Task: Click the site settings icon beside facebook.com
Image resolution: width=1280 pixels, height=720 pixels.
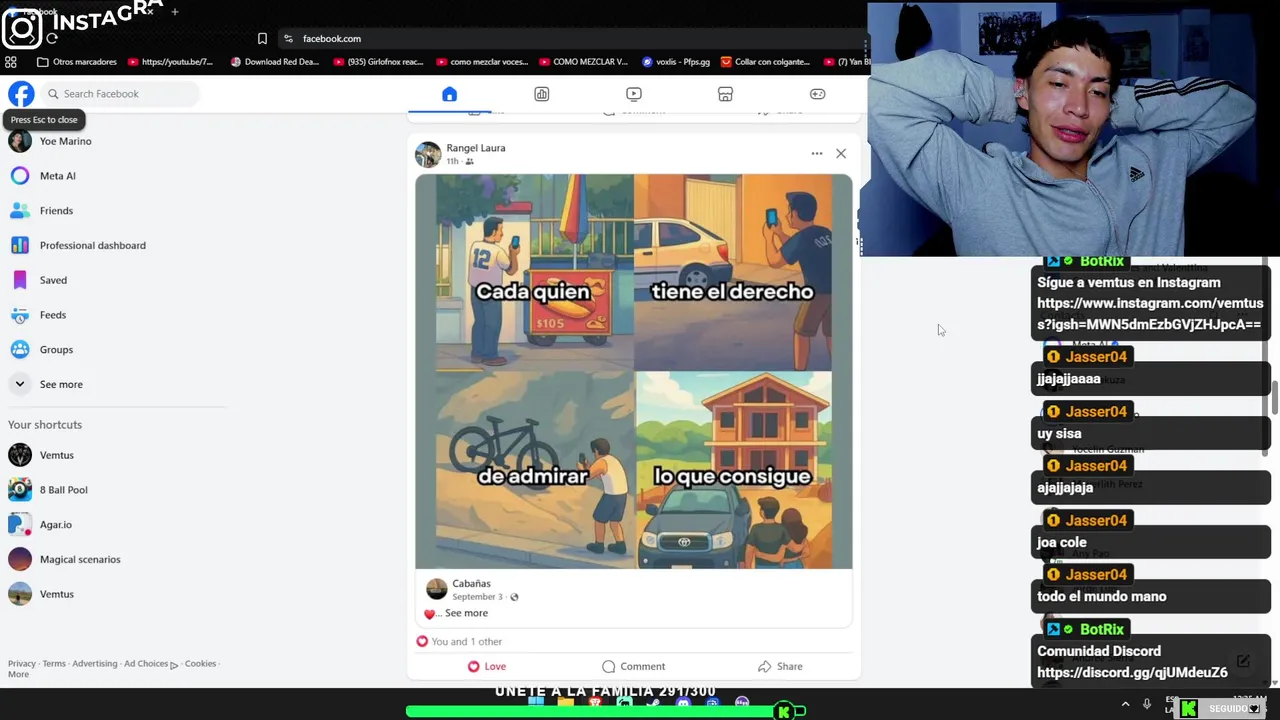Action: coord(288,39)
